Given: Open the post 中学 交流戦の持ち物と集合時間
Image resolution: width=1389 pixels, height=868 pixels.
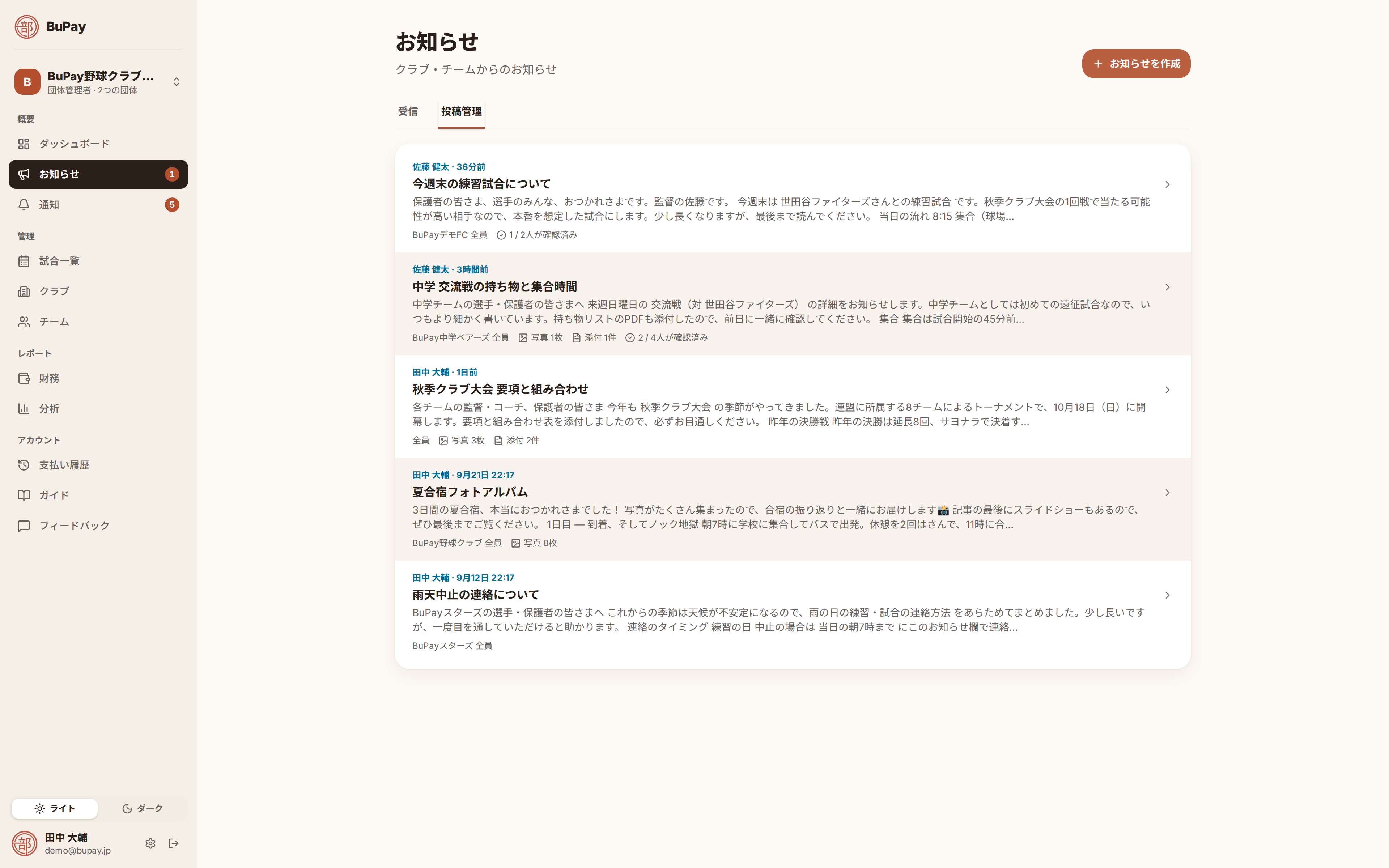Looking at the screenshot, I should pyautogui.click(x=793, y=304).
